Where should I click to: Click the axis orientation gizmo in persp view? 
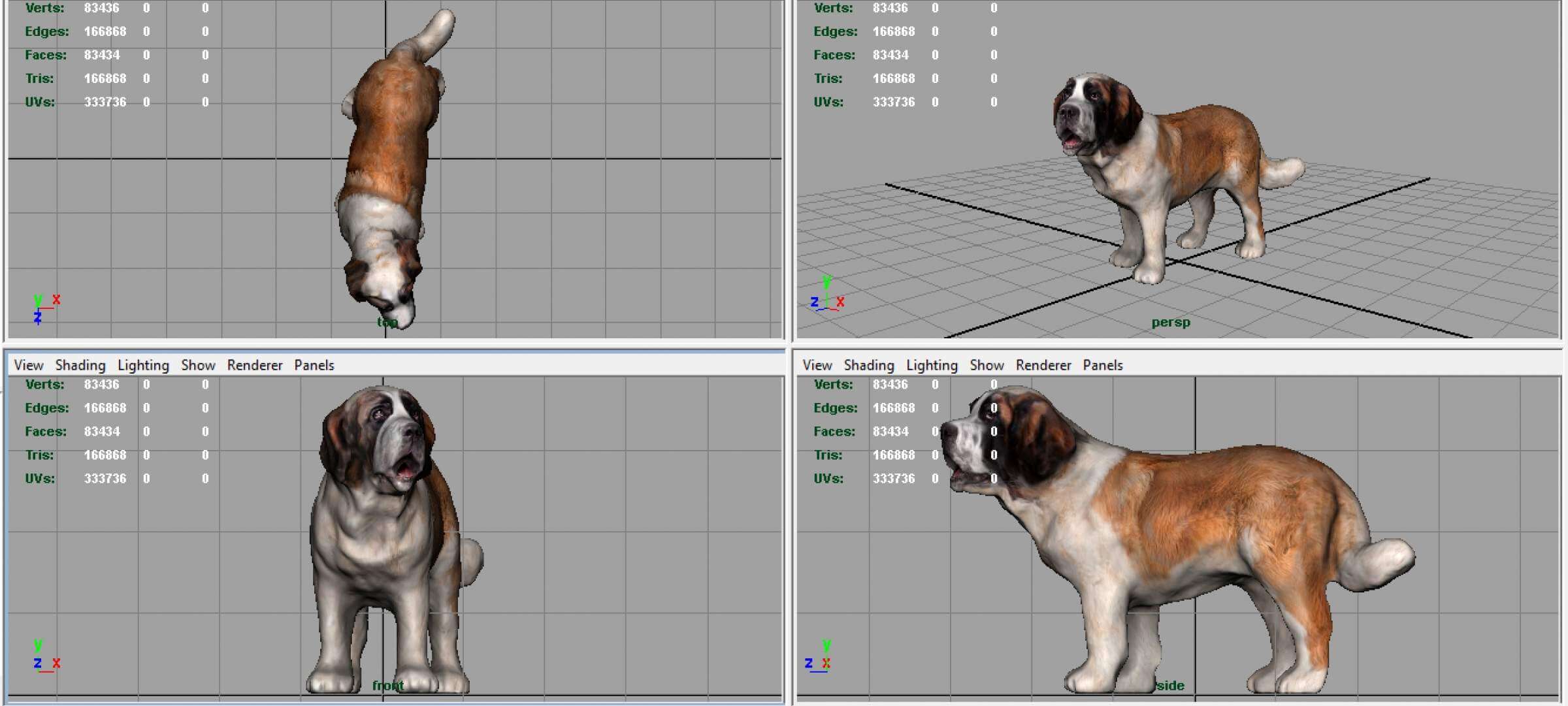coord(827,294)
